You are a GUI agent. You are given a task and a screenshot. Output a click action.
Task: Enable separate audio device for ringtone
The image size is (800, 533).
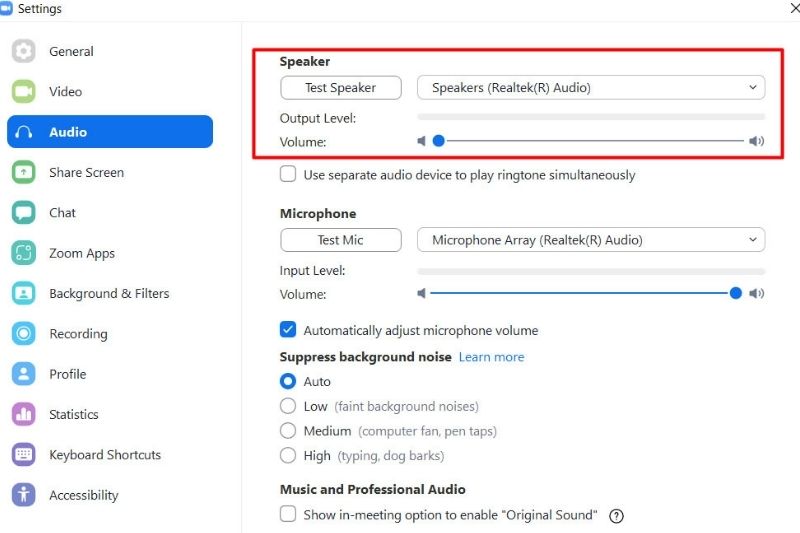pos(288,175)
